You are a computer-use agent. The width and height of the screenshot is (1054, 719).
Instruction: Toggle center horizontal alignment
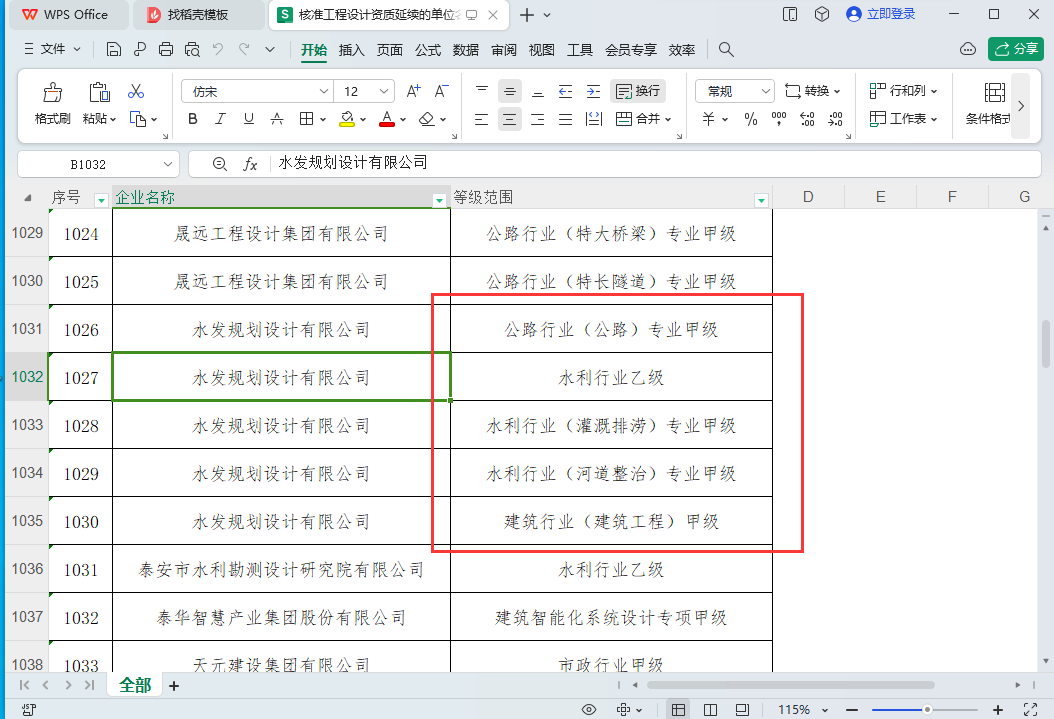pos(509,118)
